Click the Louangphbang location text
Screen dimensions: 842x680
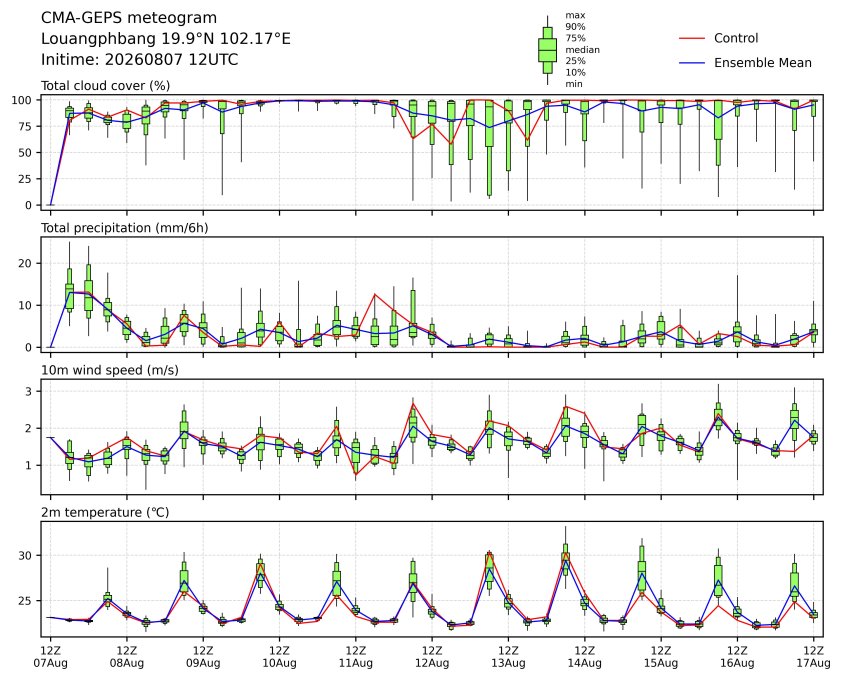pos(166,39)
